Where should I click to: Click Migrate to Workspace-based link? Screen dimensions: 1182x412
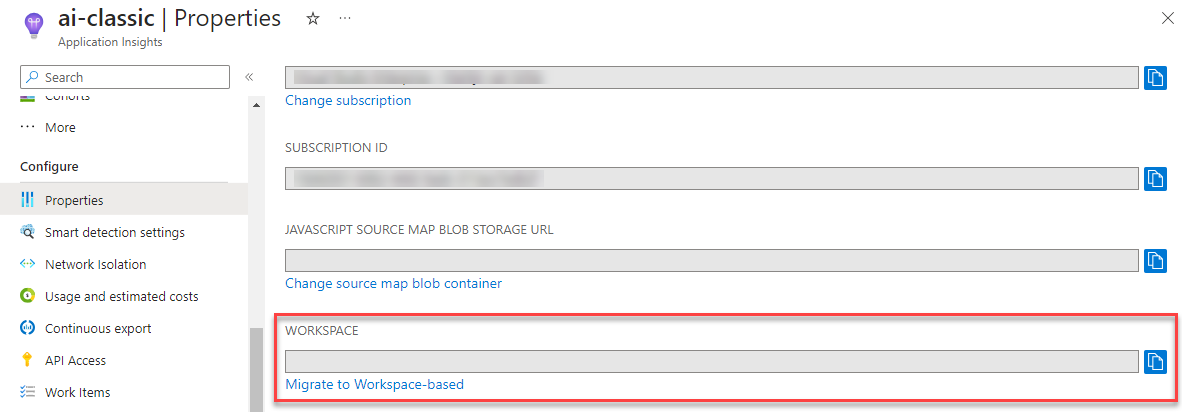[x=375, y=384]
